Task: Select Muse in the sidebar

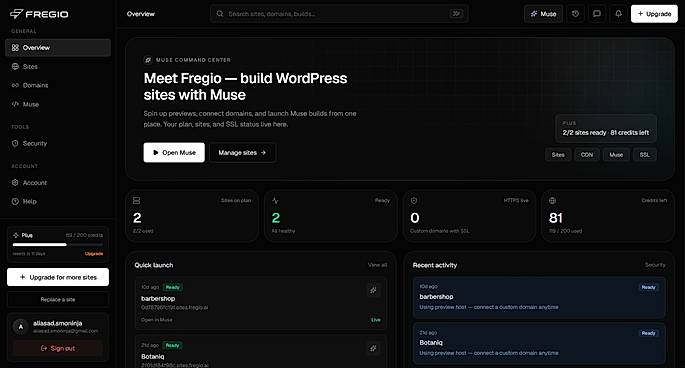Action: 58,104
